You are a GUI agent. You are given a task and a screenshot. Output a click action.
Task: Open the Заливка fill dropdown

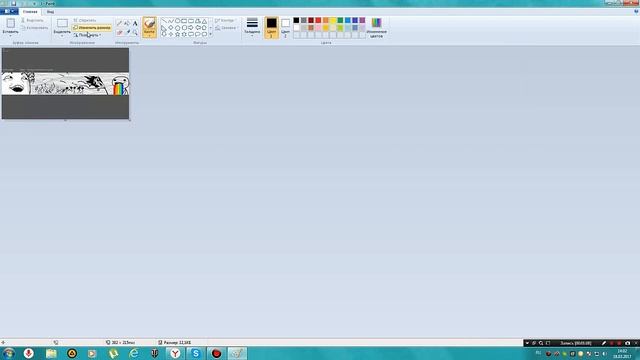pyautogui.click(x=226, y=28)
